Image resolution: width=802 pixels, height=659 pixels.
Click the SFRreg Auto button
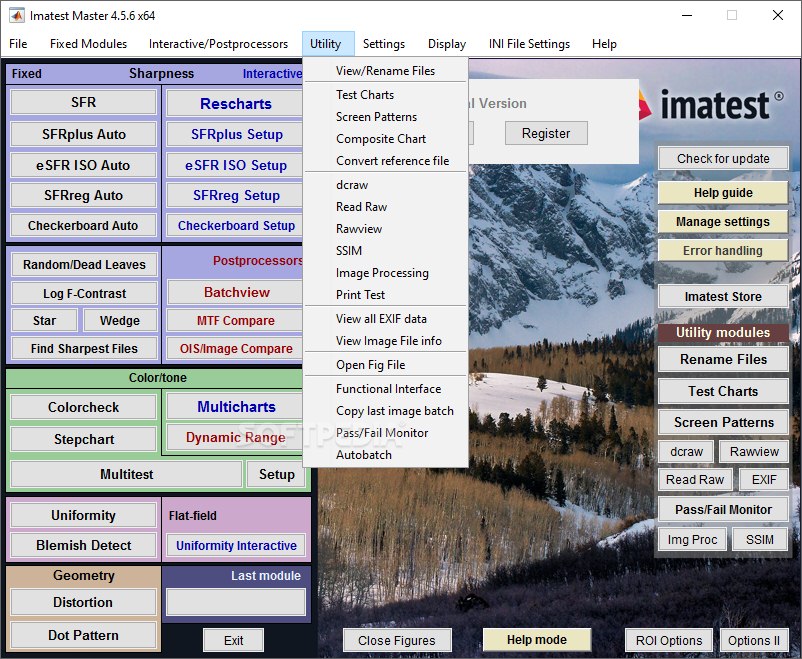tap(83, 195)
